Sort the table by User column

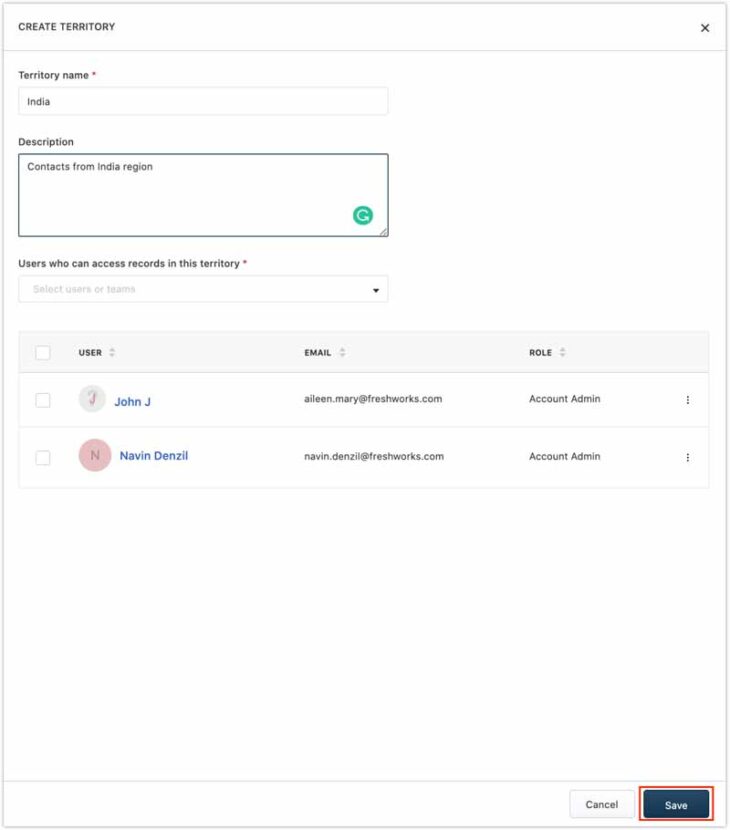tap(112, 353)
